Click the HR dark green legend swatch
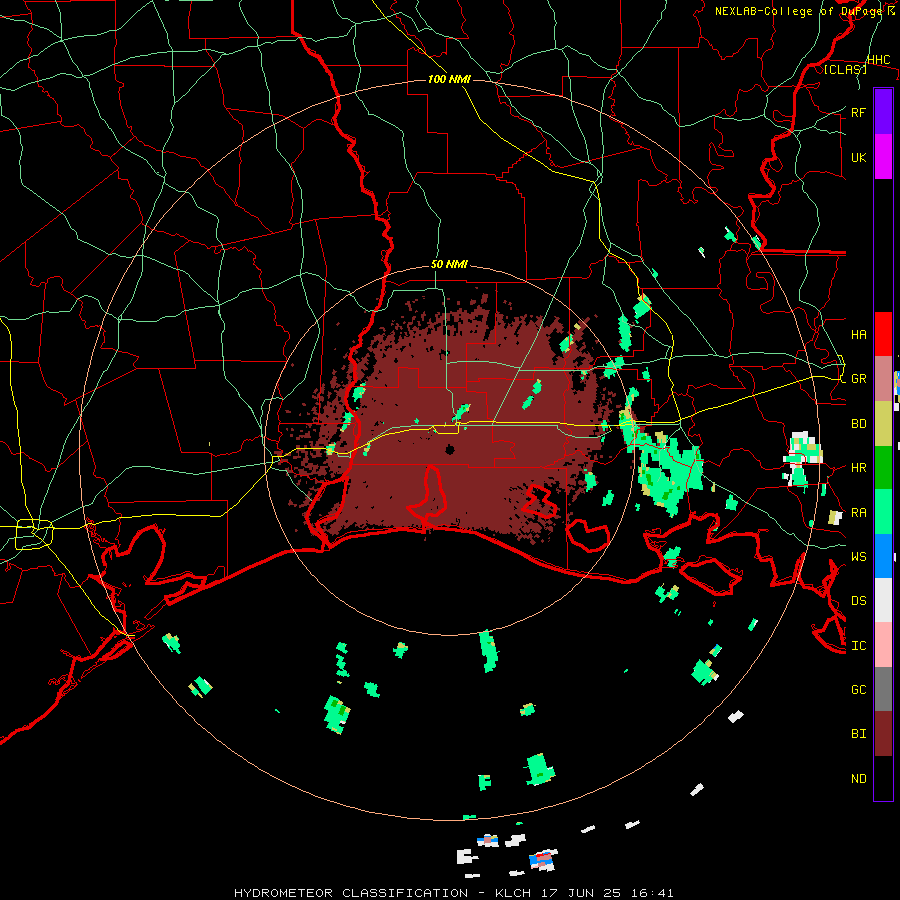Screen dimensions: 900x900 (x=883, y=468)
